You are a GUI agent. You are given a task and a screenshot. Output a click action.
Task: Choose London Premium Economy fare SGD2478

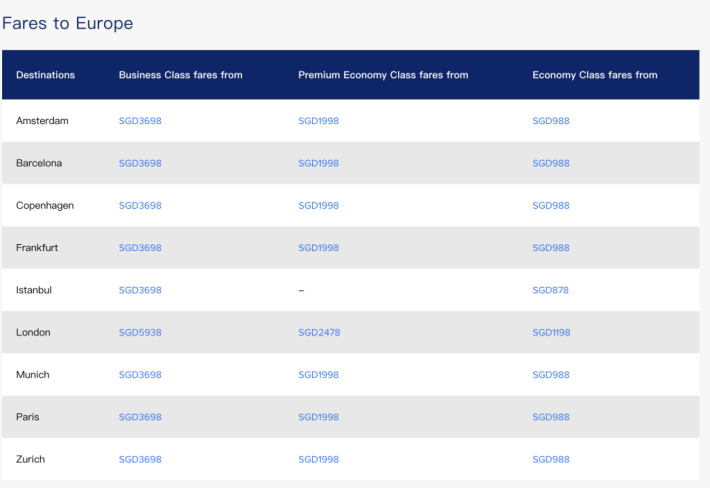[x=319, y=333]
